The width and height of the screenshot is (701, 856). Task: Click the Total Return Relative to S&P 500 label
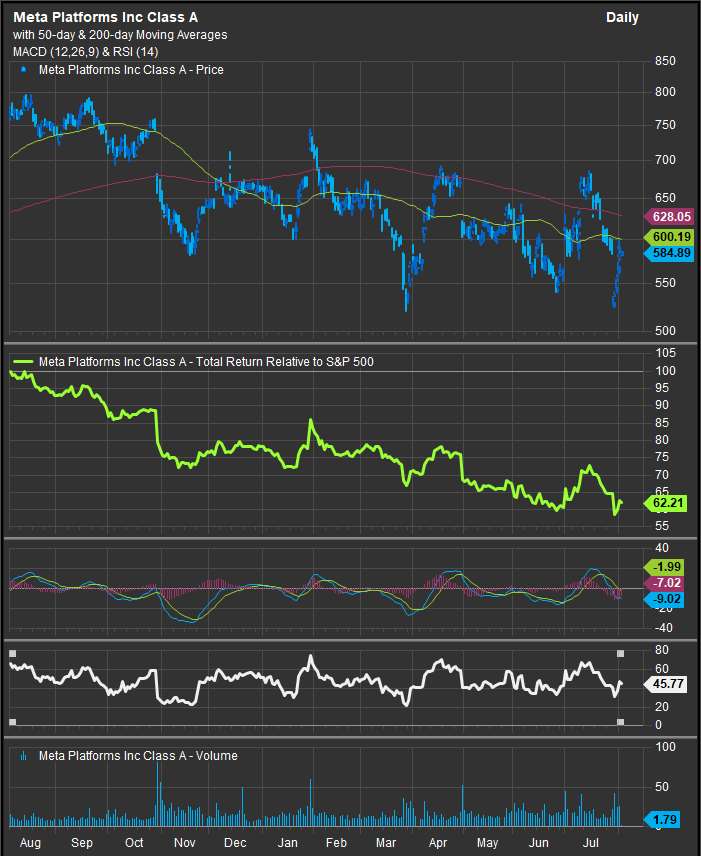coord(206,361)
